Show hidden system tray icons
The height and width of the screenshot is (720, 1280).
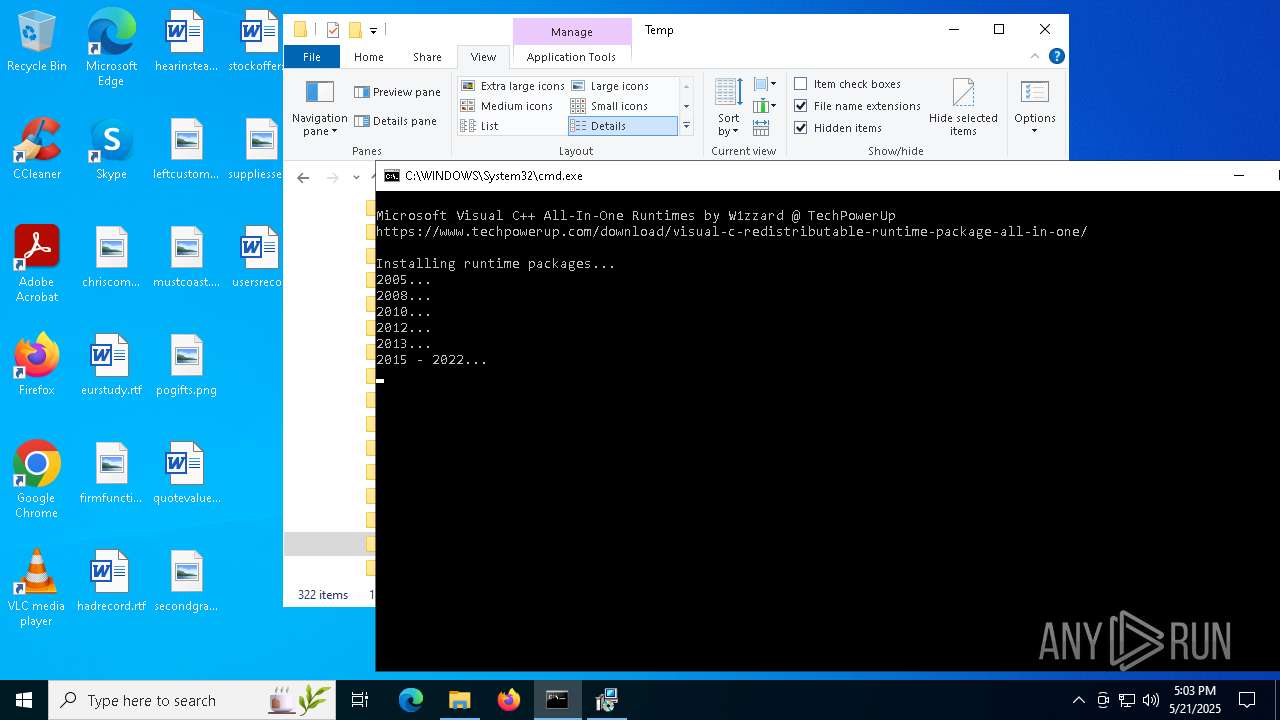pyautogui.click(x=1078, y=700)
